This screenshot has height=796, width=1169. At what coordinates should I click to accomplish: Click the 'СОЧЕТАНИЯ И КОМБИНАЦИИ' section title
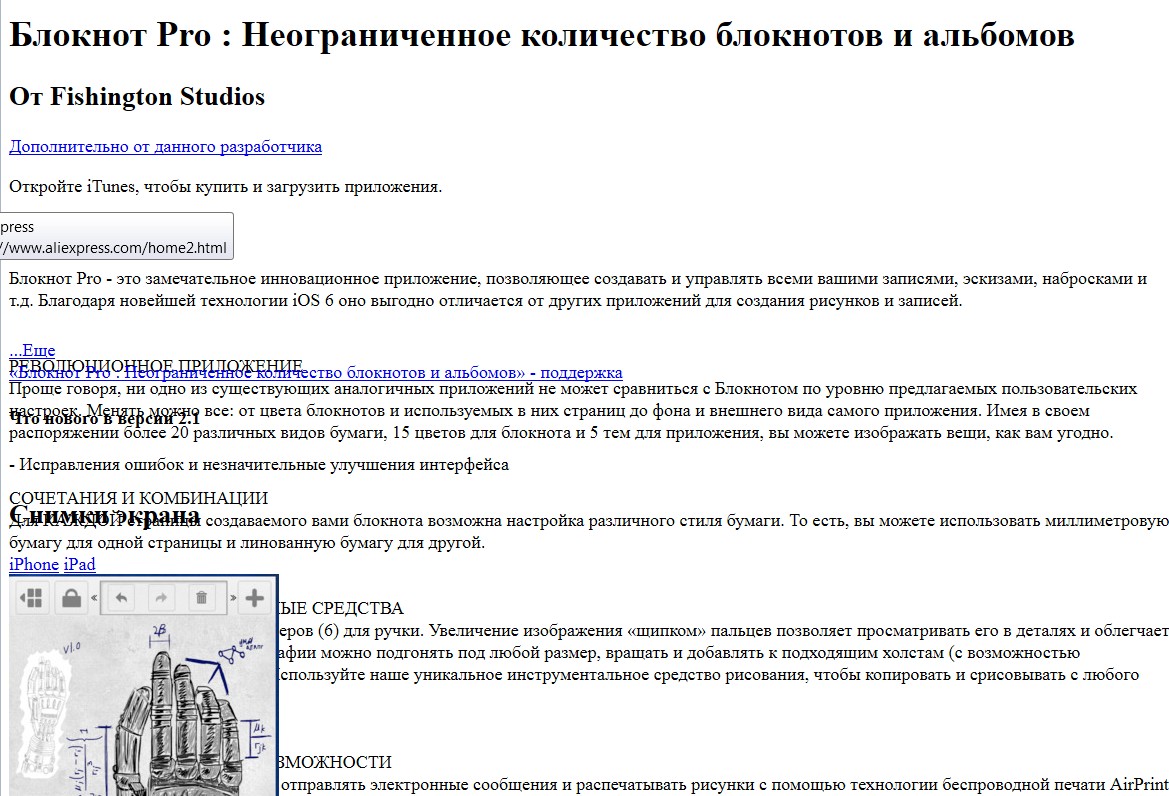(x=139, y=498)
